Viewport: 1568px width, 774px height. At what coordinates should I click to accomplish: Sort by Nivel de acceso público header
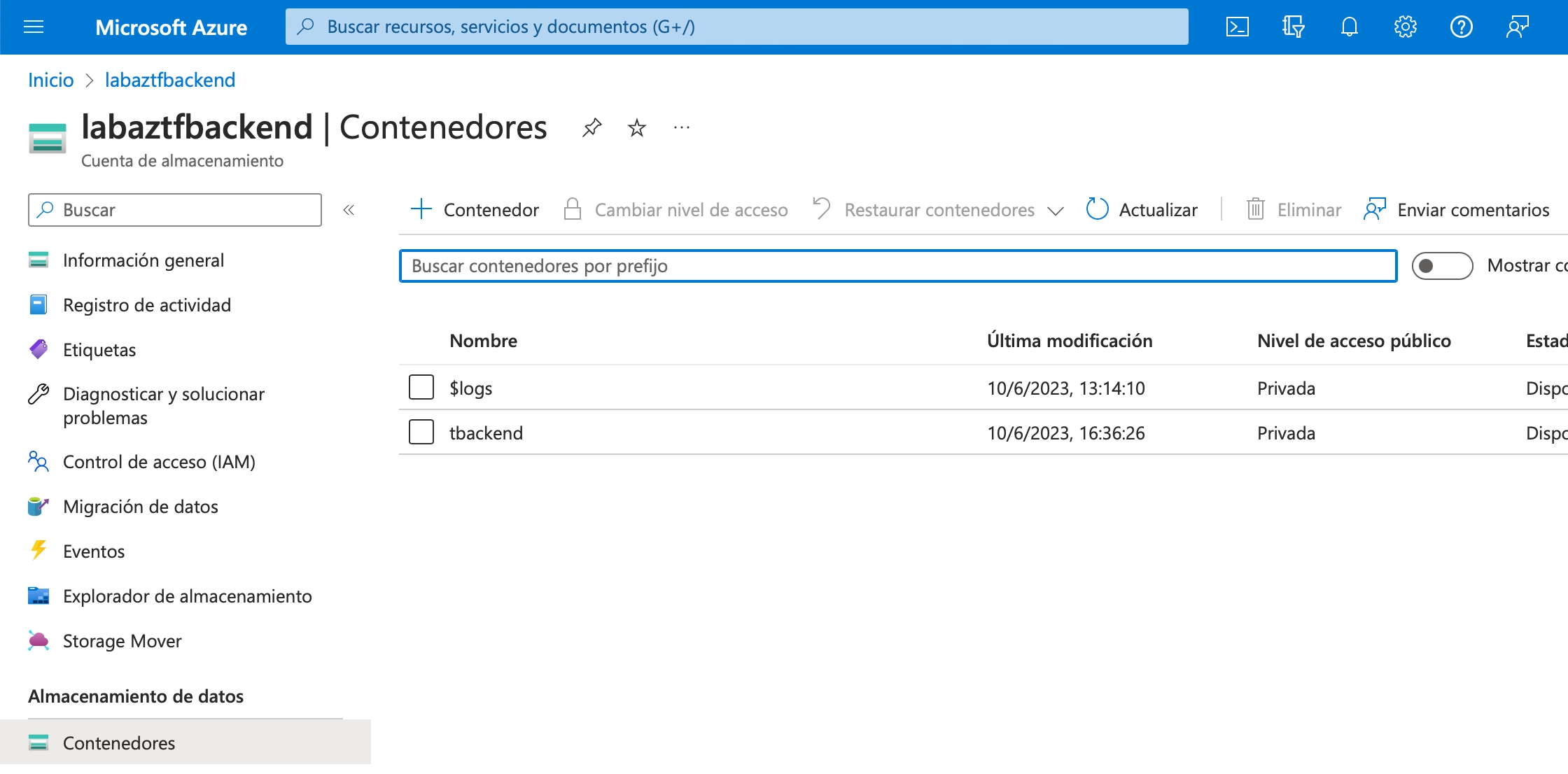(1354, 340)
